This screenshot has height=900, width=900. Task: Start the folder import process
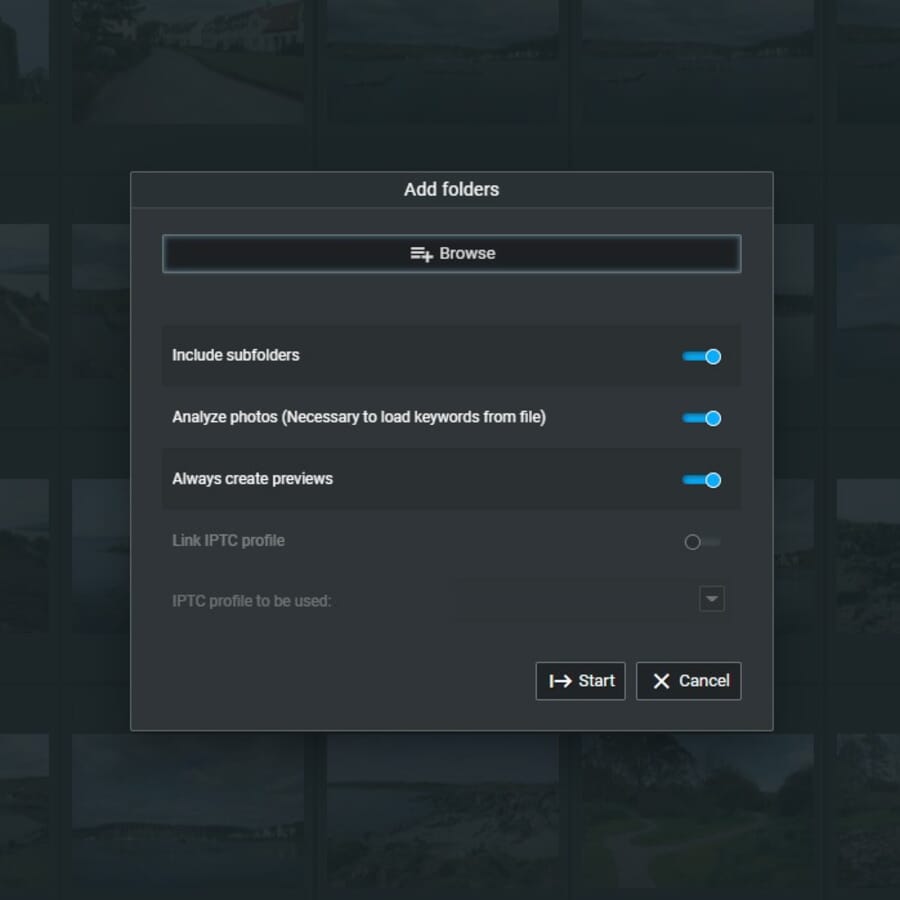point(580,681)
